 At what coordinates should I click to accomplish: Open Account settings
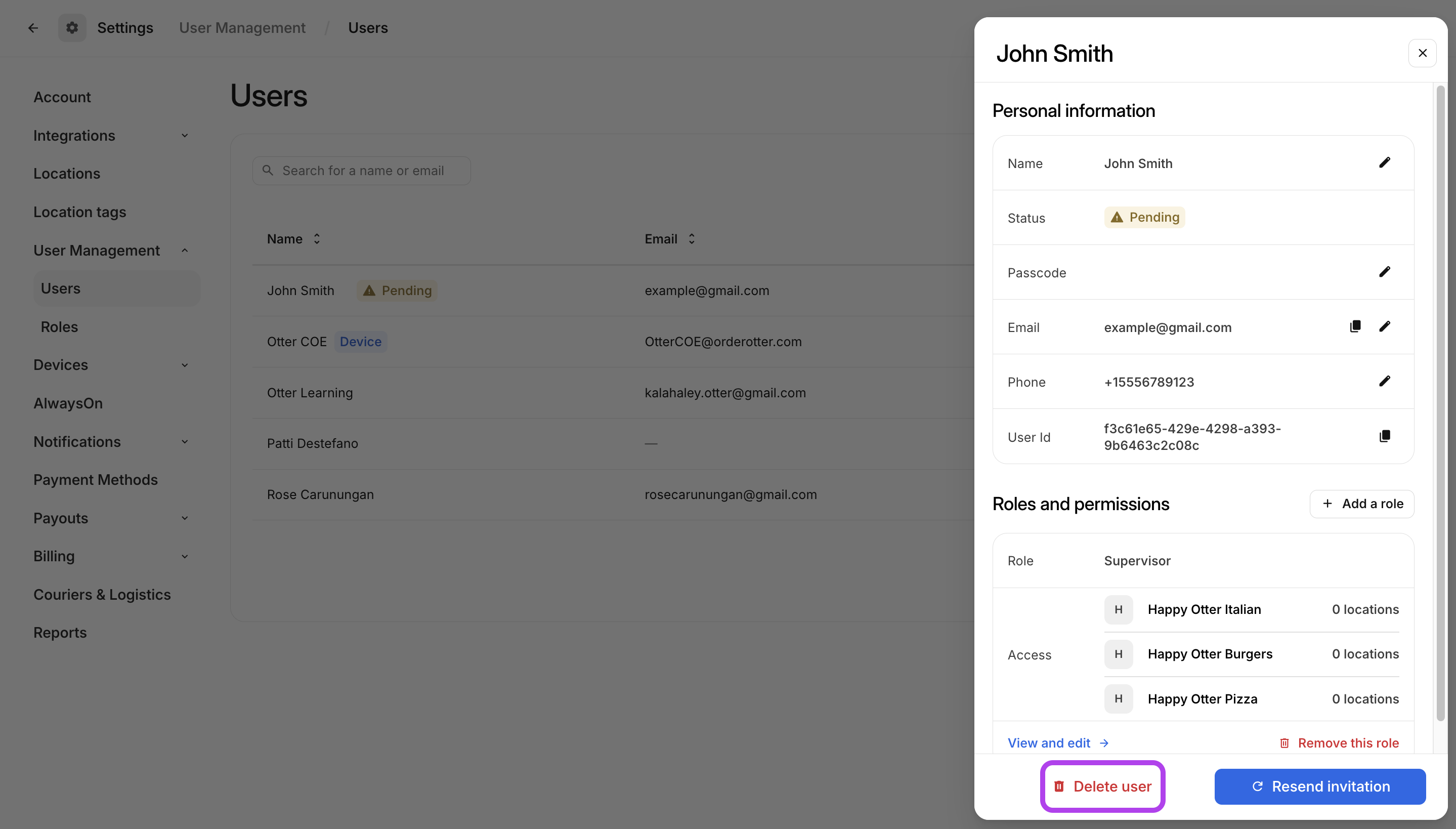point(62,97)
